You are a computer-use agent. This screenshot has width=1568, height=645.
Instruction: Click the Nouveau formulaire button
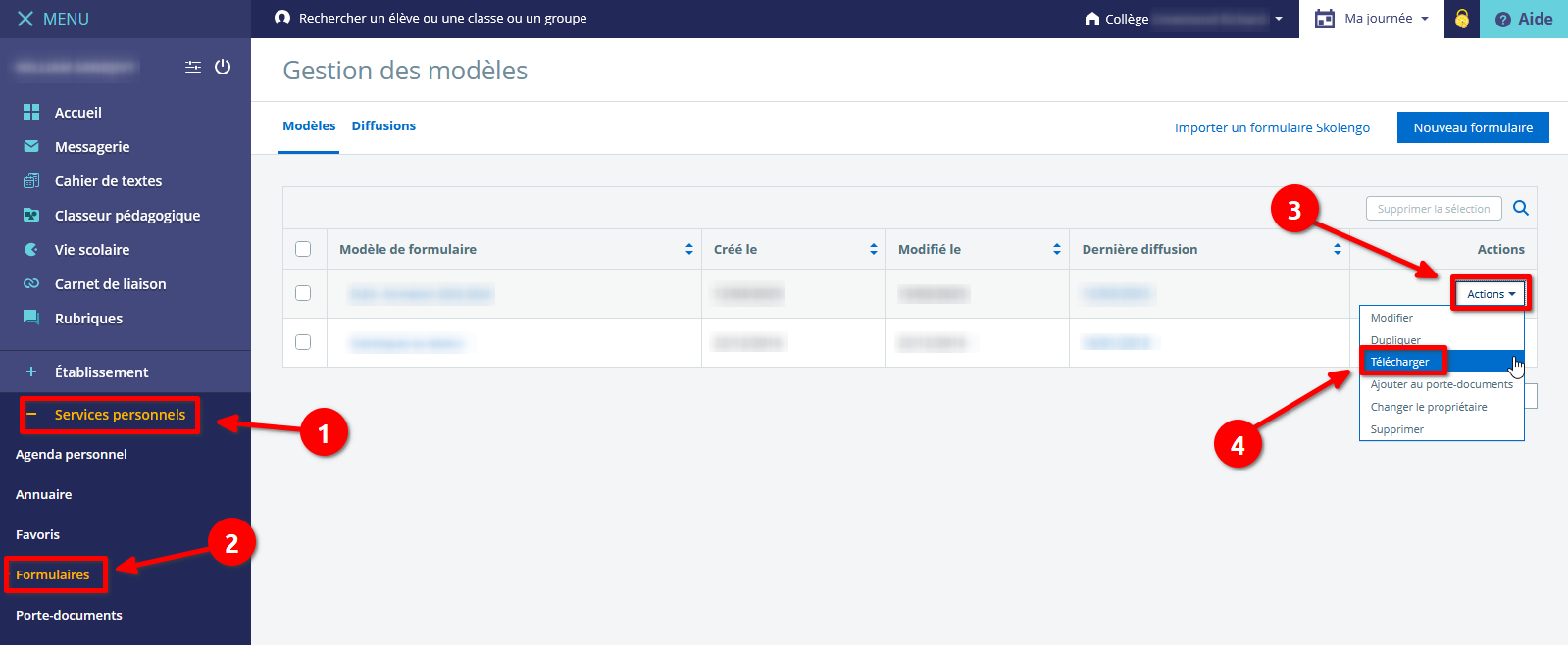tap(1472, 127)
